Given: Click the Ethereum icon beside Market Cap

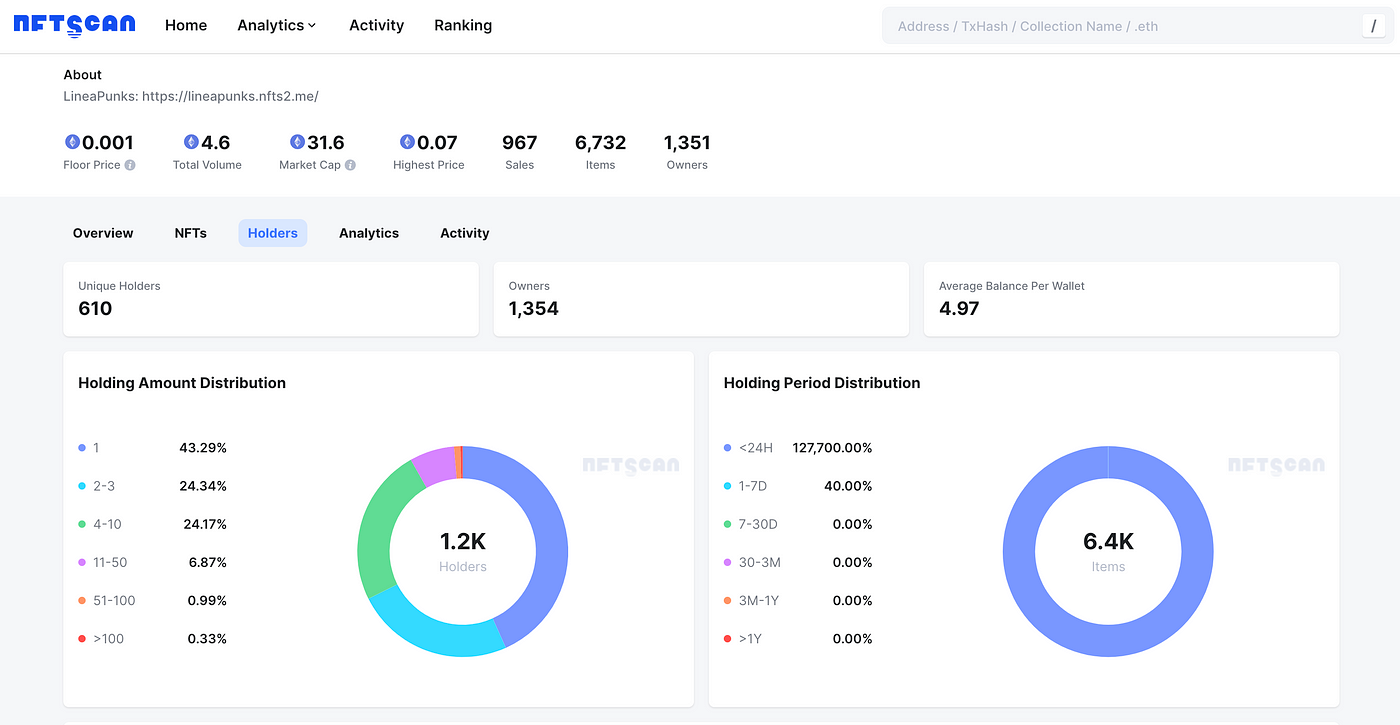Looking at the screenshot, I should coord(297,142).
